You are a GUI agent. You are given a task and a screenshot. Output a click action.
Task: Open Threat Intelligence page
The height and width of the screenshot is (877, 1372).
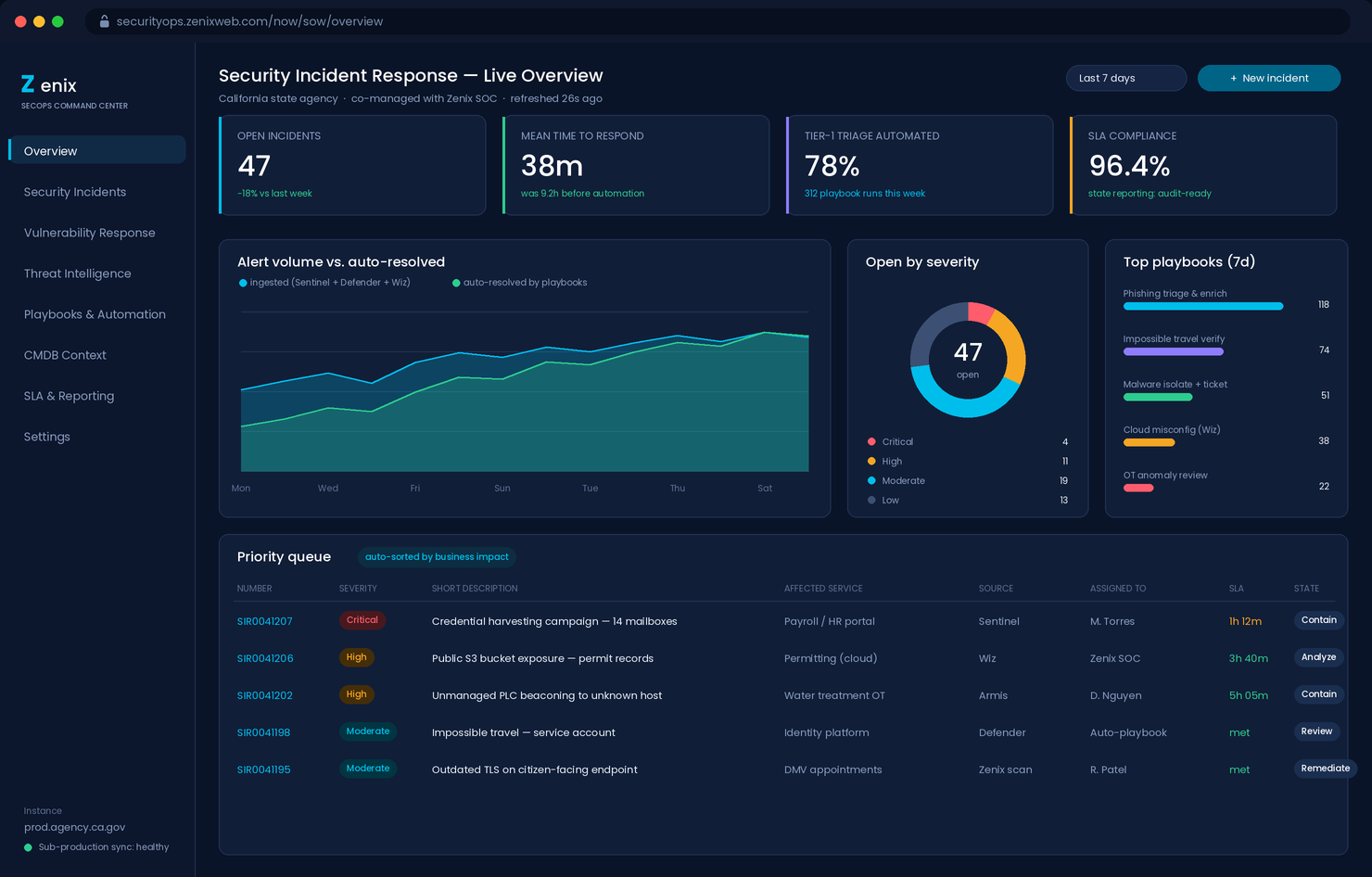pyautogui.click(x=78, y=273)
